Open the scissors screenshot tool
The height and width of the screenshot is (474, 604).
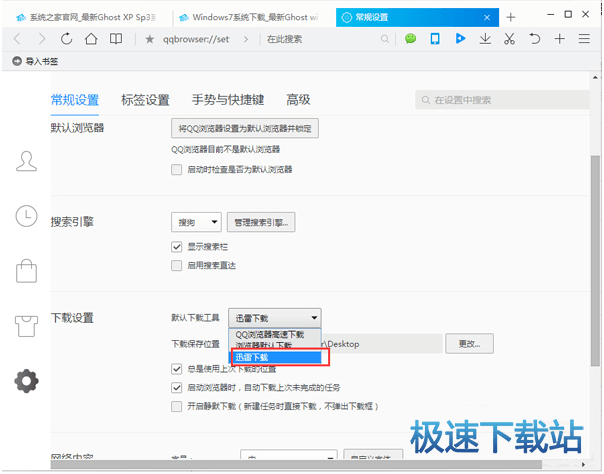point(509,39)
